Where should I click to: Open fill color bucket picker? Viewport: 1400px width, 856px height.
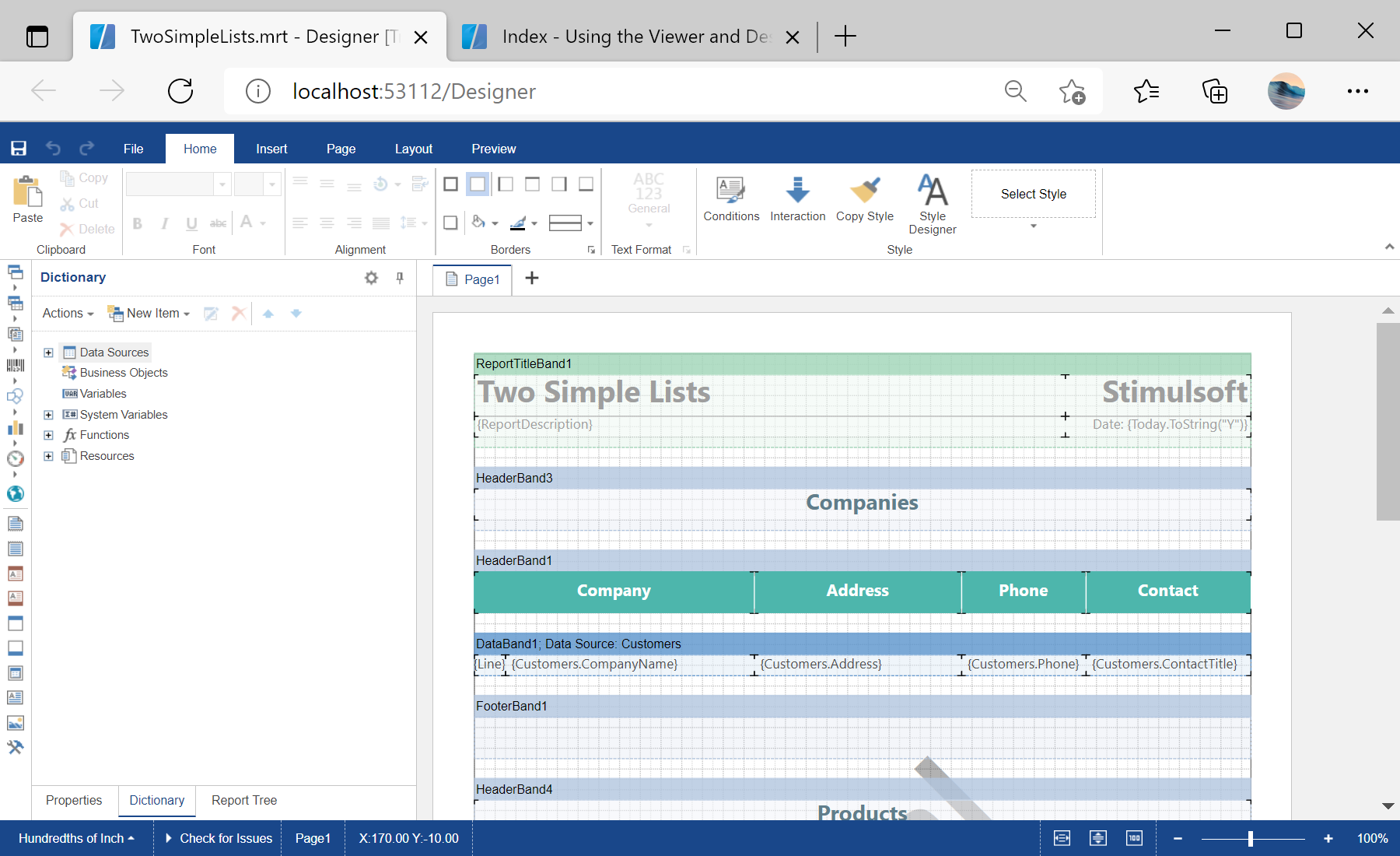485,223
